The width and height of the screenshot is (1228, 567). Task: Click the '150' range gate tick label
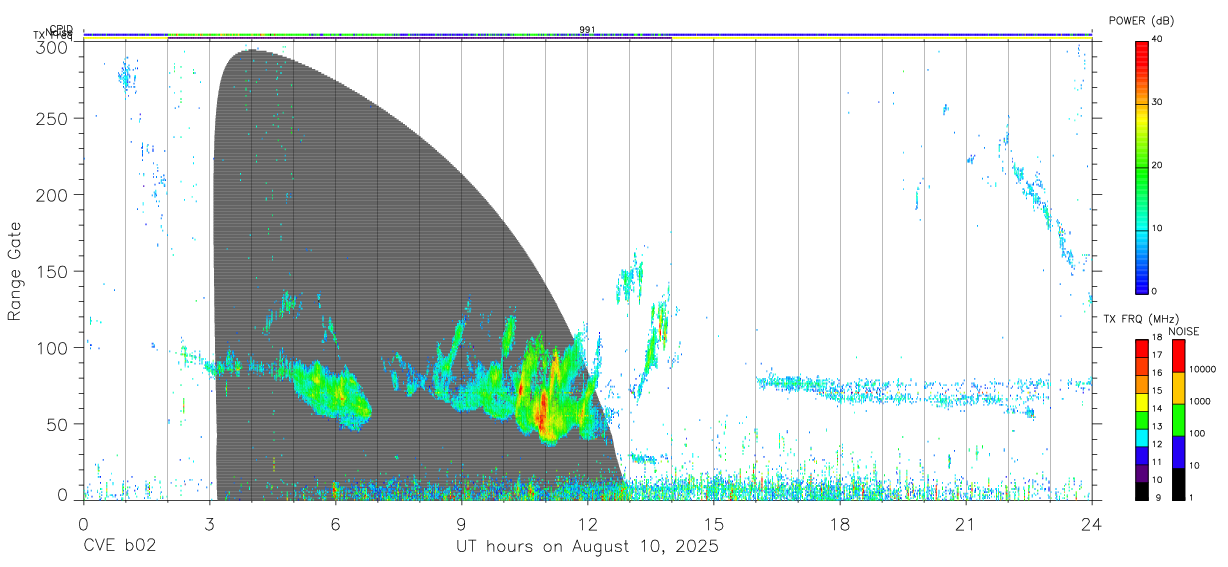tap(52, 271)
